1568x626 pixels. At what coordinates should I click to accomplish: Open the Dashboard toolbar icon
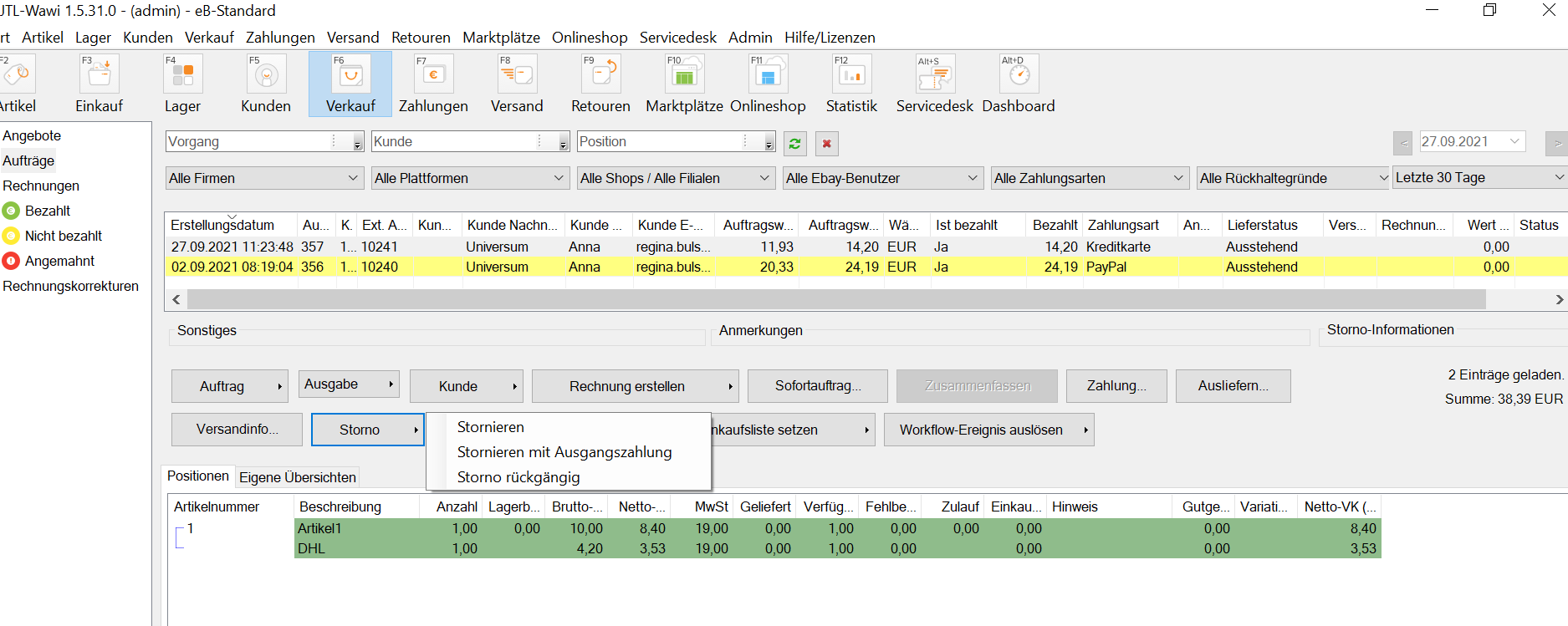[x=1019, y=84]
